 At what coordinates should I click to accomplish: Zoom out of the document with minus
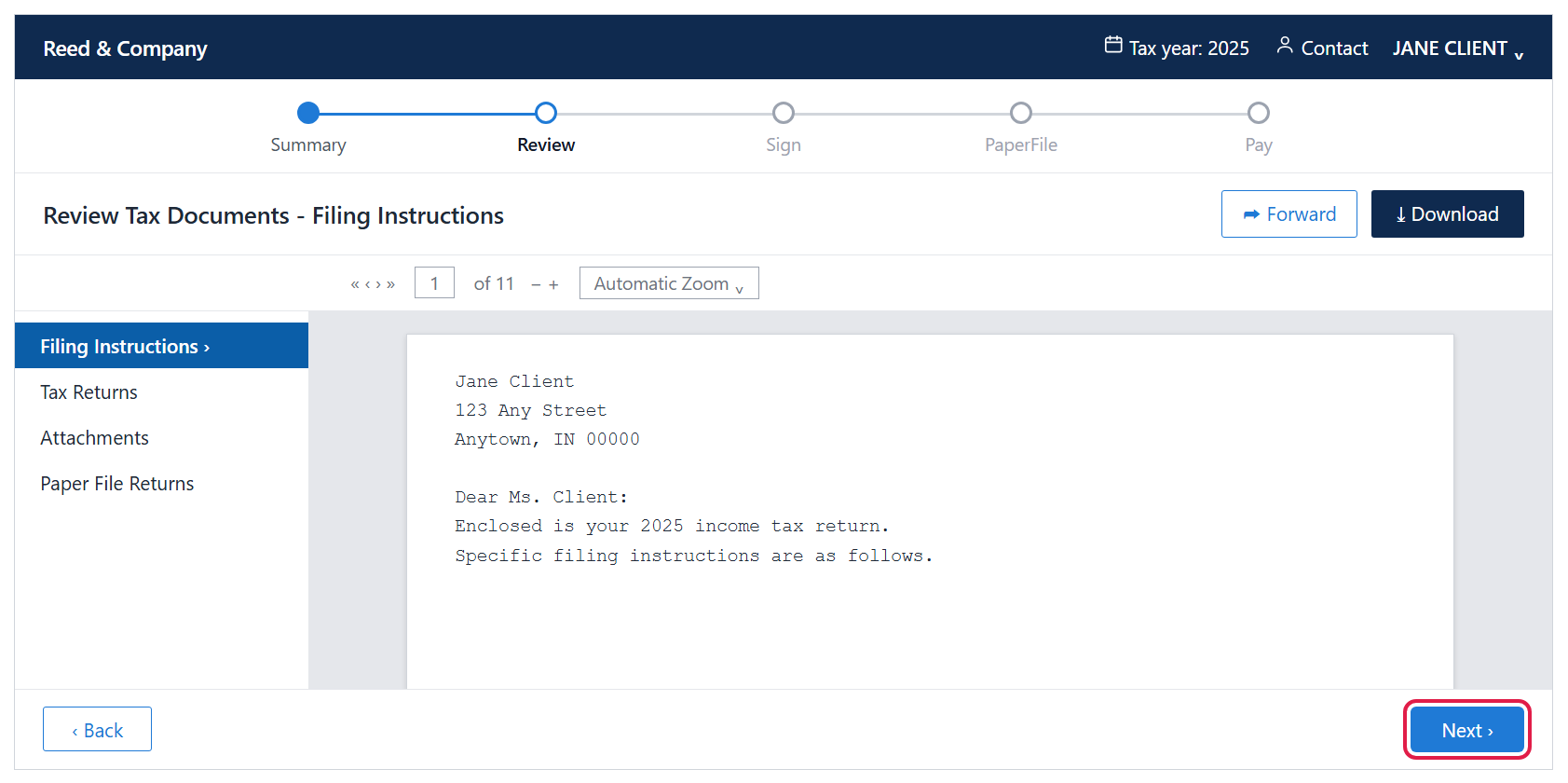pyautogui.click(x=536, y=284)
